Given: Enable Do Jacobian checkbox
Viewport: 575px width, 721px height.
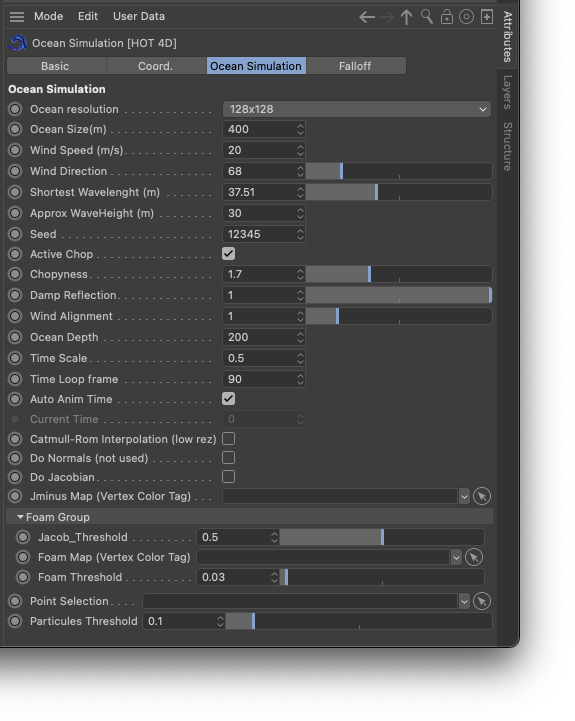Looking at the screenshot, I should [229, 477].
